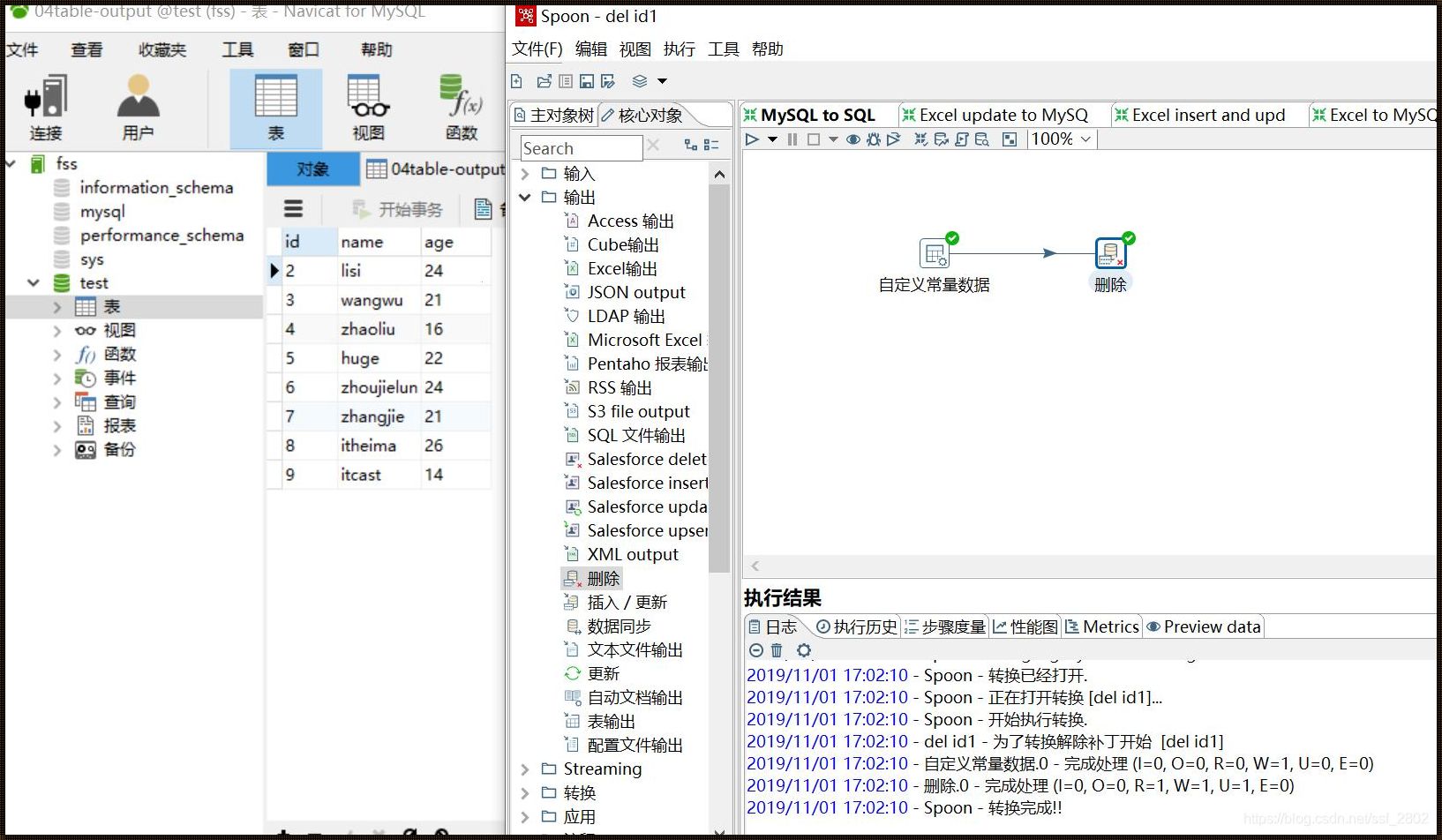Open the 日志 results tab

[772, 627]
